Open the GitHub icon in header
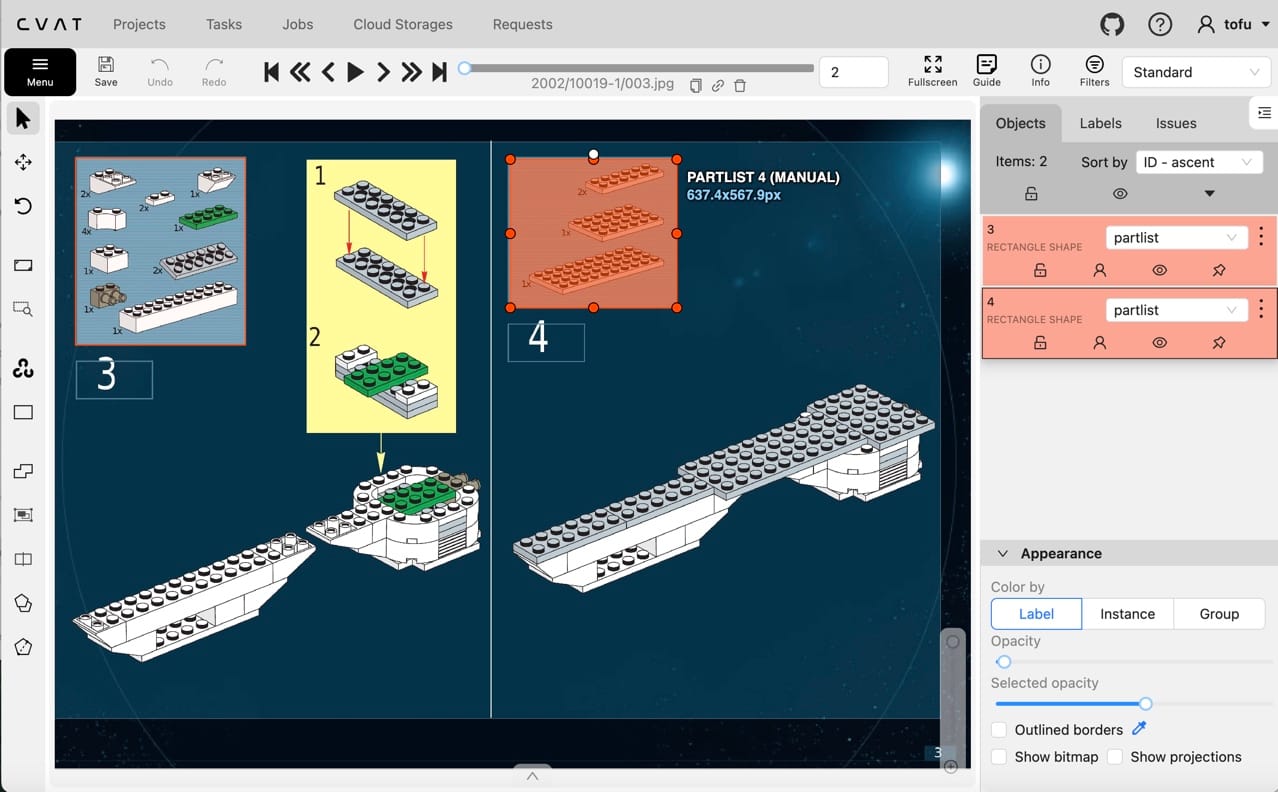Image resolution: width=1278 pixels, height=792 pixels. point(1111,24)
